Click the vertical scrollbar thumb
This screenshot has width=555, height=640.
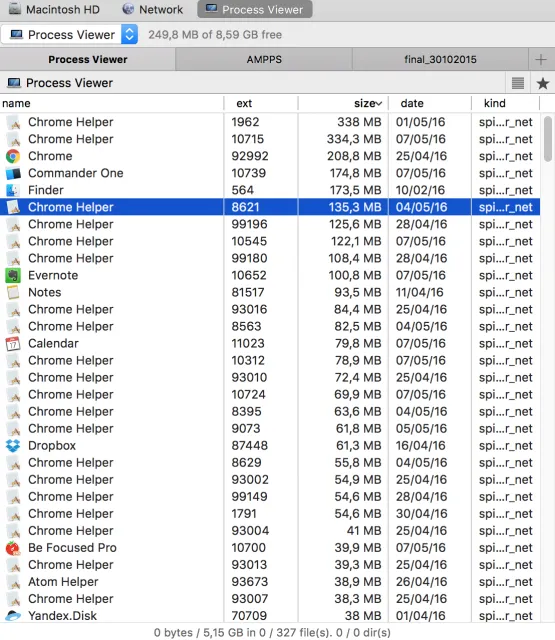tap(548, 139)
